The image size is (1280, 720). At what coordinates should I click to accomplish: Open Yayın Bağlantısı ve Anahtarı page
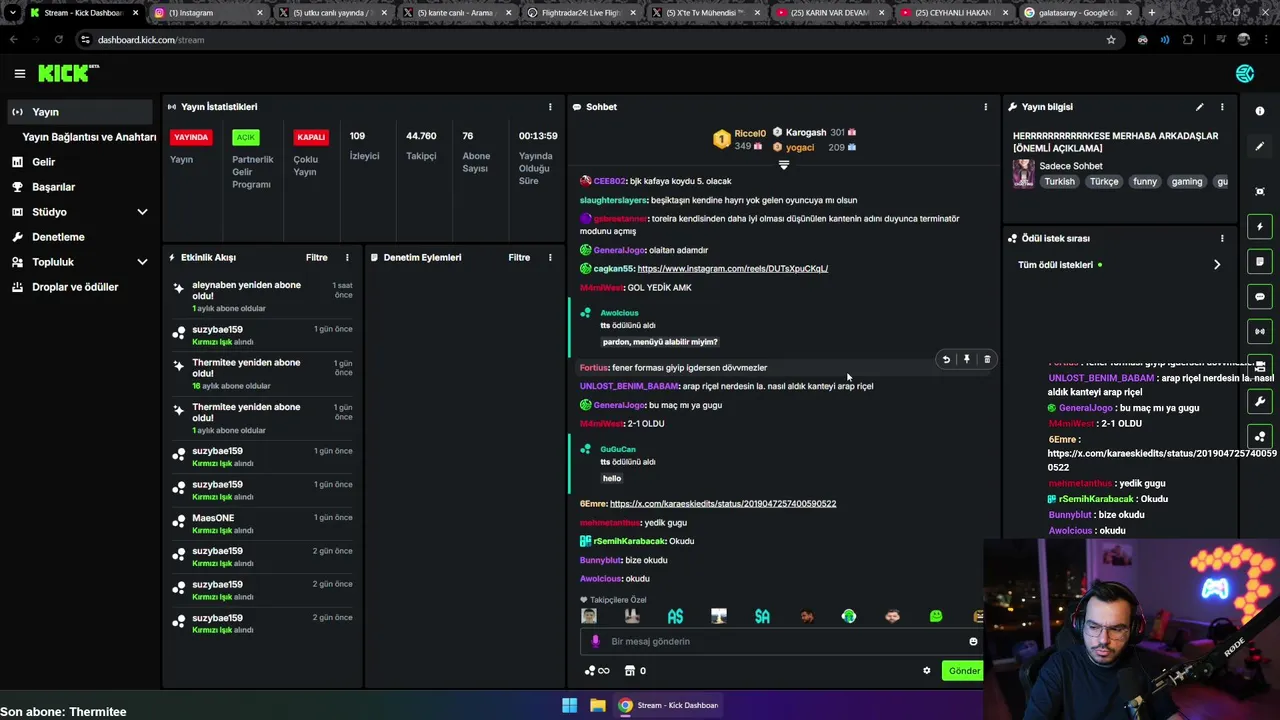[89, 137]
